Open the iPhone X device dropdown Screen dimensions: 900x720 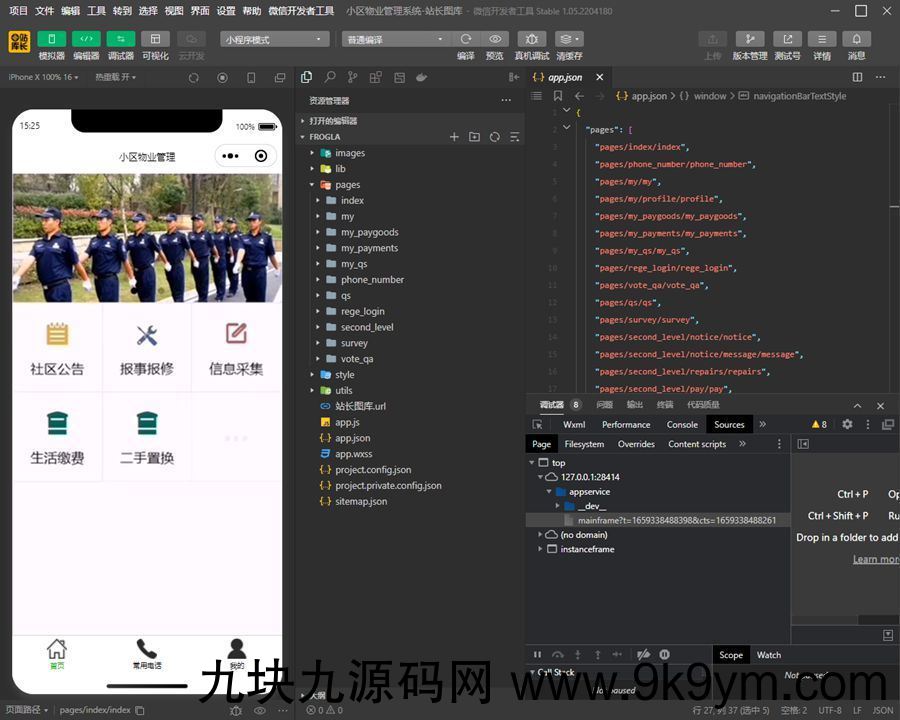(x=43, y=77)
